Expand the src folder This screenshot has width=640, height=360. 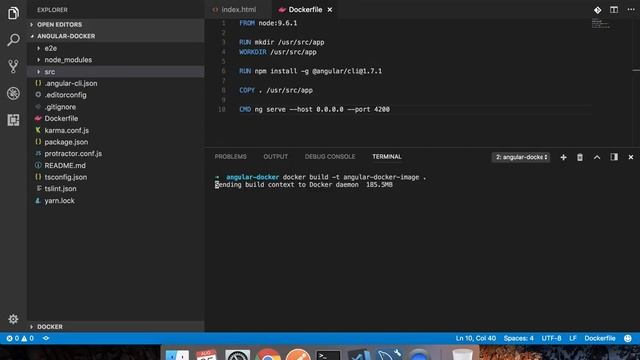coord(116,72)
